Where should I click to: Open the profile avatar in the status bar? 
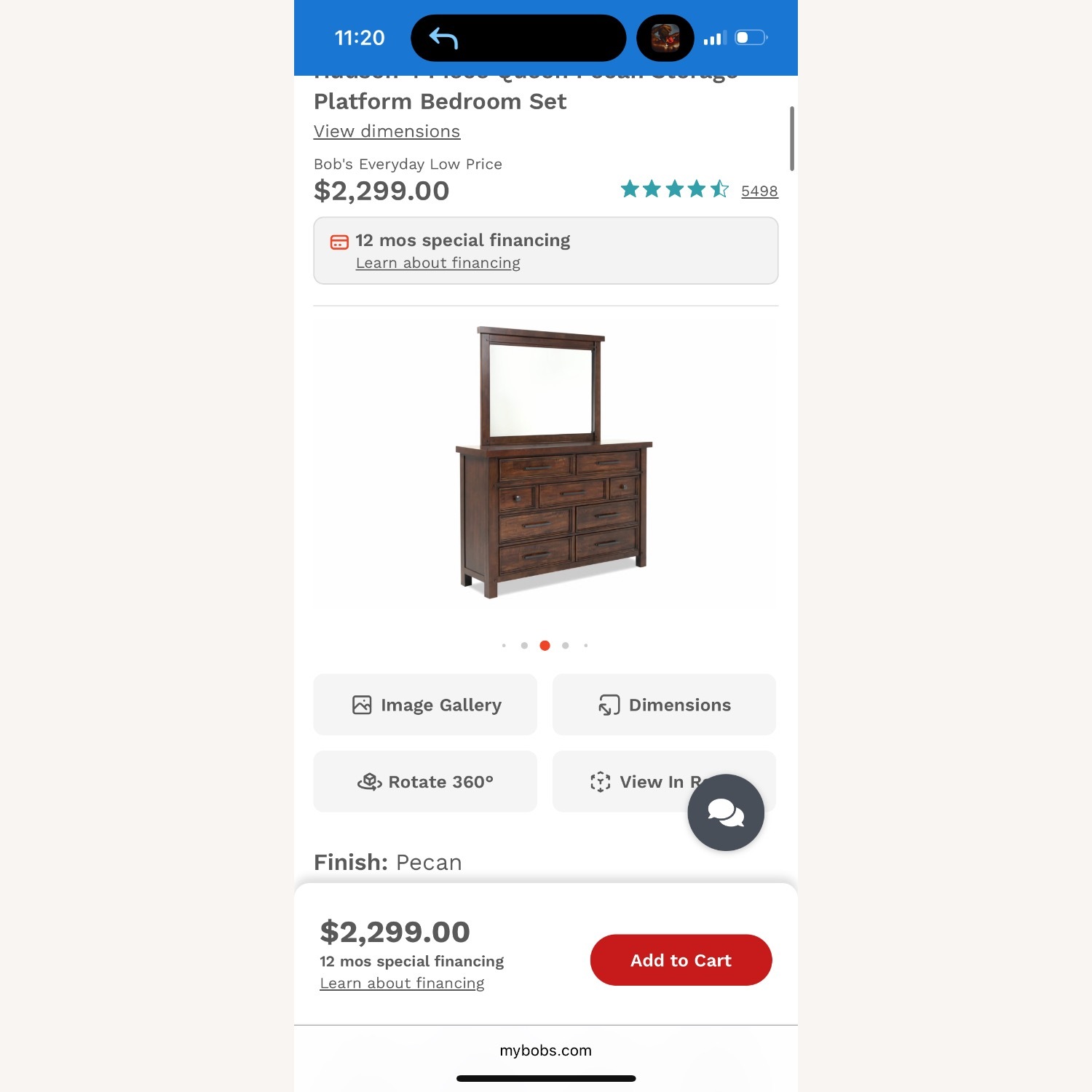665,37
